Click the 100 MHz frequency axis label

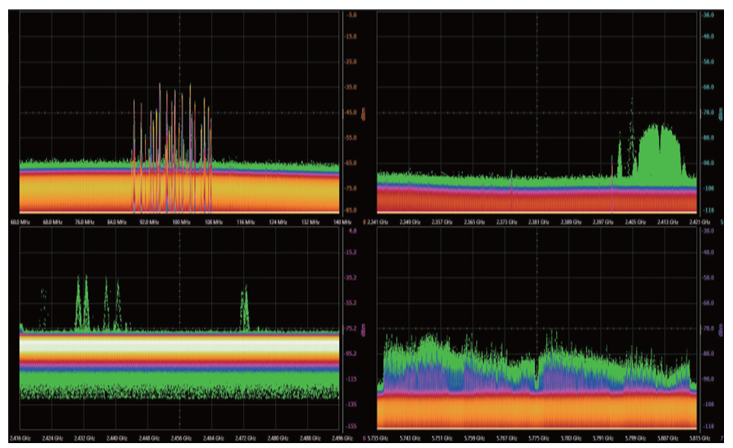coord(181,222)
